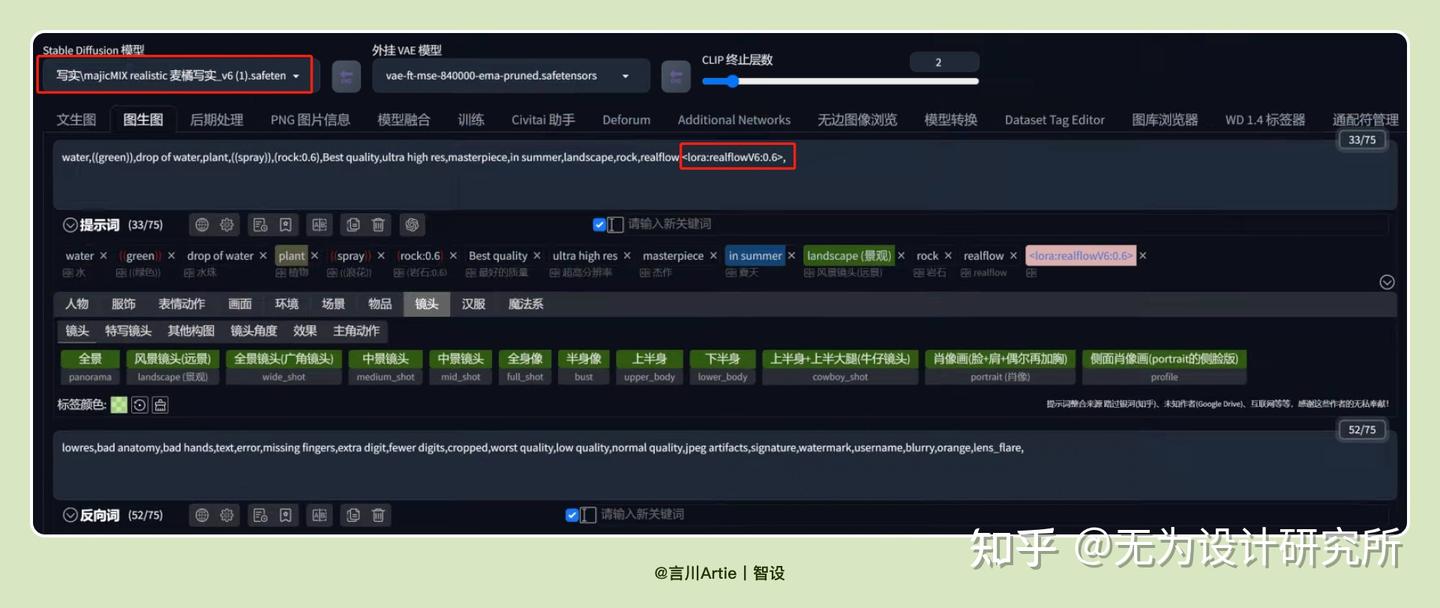This screenshot has width=1440, height=608.
Task: Click the translate all icon in 提示词 toolbar
Action: [319, 225]
